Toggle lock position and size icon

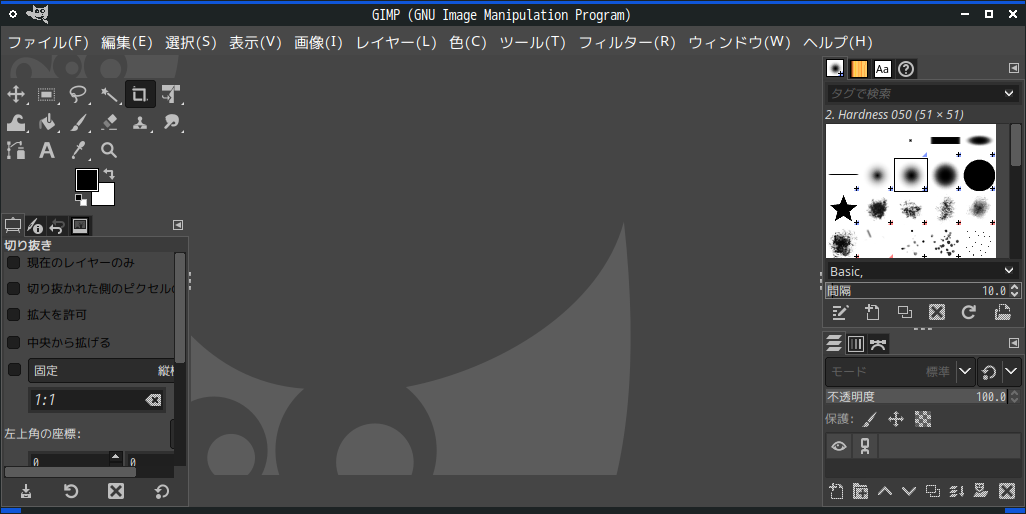[x=896, y=419]
